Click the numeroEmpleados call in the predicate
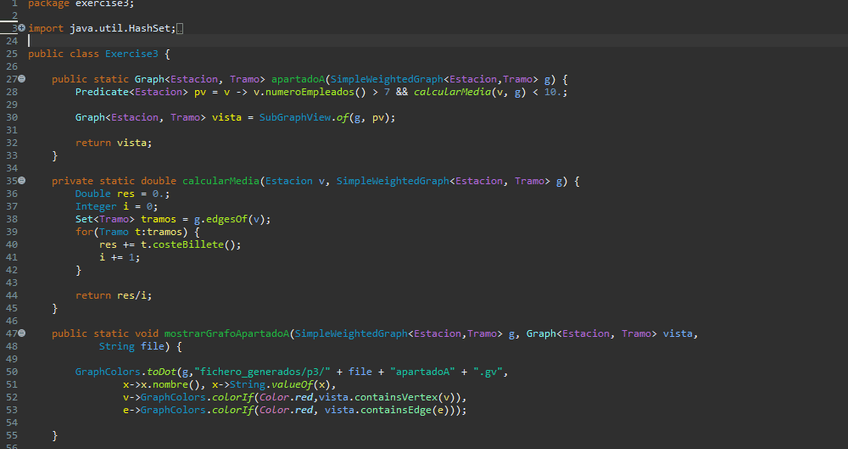The width and height of the screenshot is (848, 449). [x=299, y=92]
